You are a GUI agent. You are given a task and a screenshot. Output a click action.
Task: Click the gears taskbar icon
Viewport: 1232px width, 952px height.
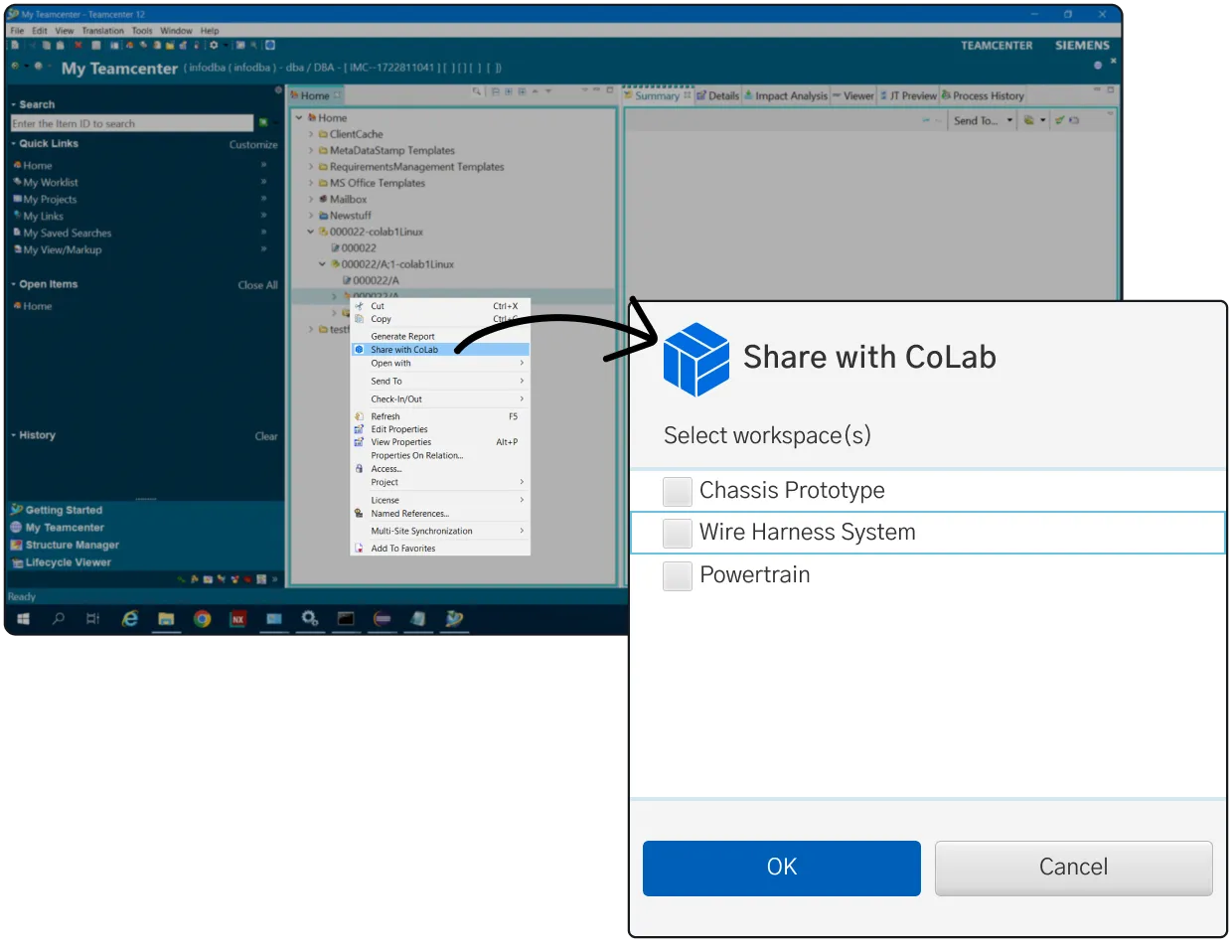coord(310,619)
